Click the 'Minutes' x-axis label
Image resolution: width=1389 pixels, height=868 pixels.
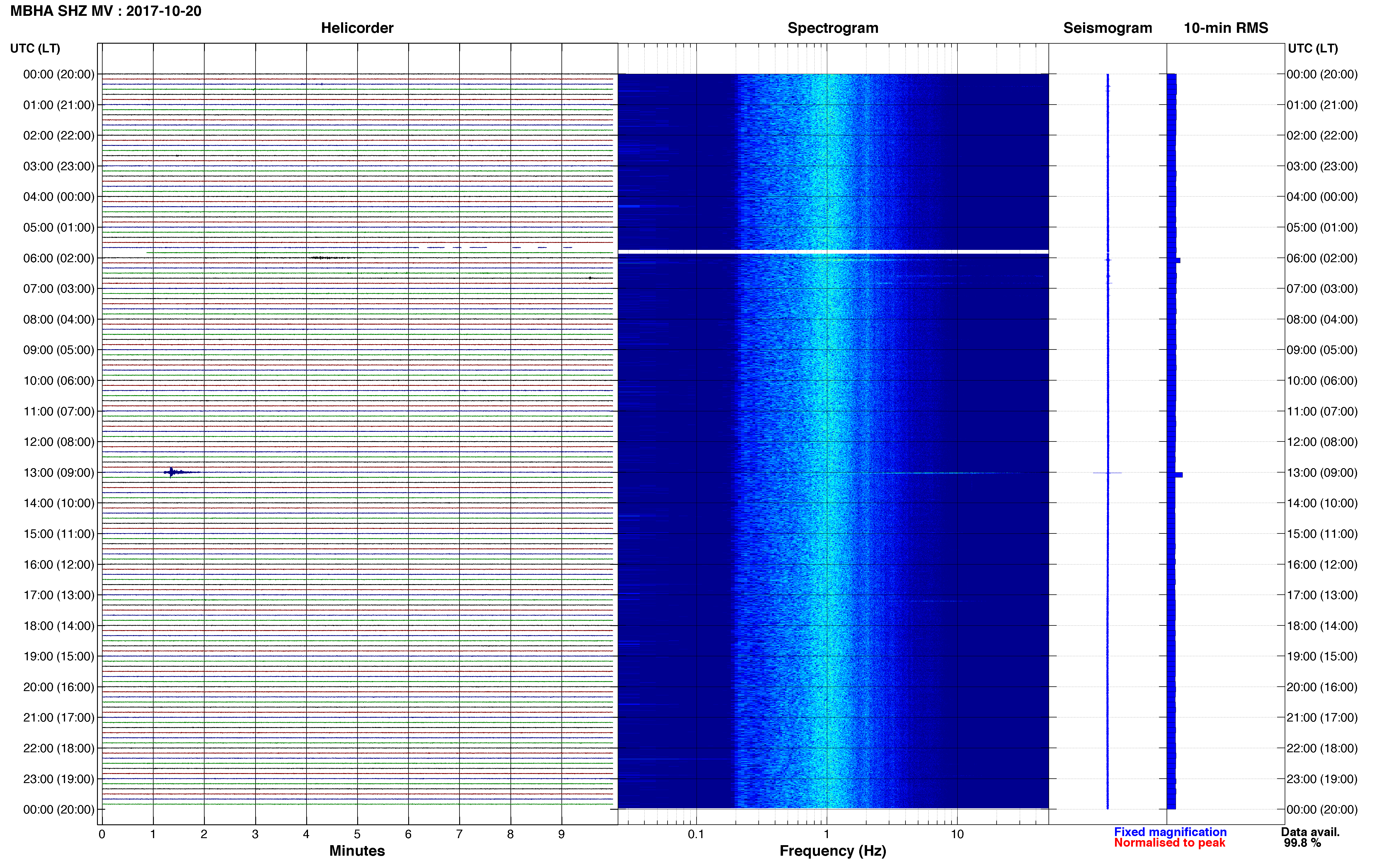tap(357, 851)
